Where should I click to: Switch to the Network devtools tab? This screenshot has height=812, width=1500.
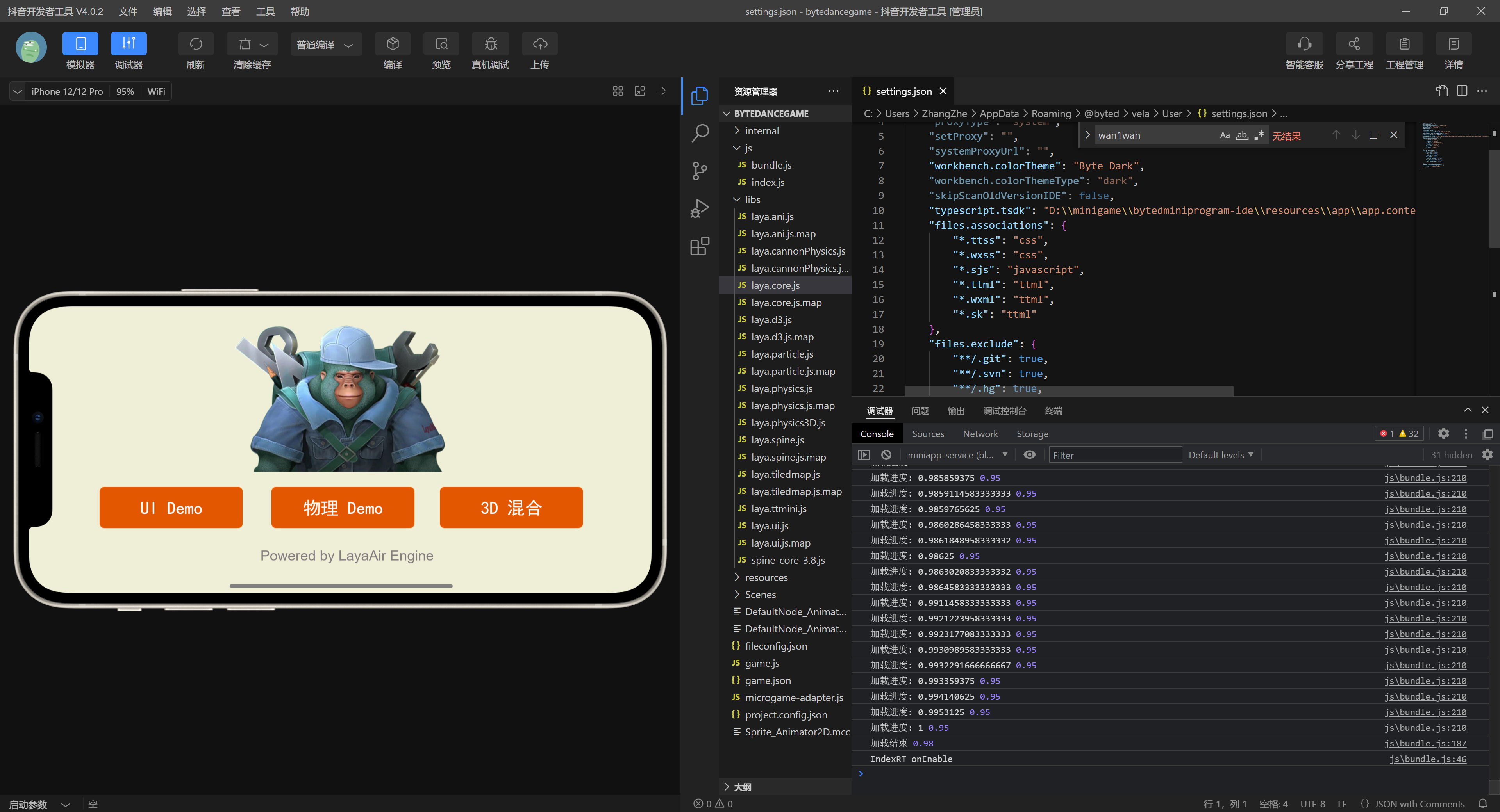coord(980,434)
